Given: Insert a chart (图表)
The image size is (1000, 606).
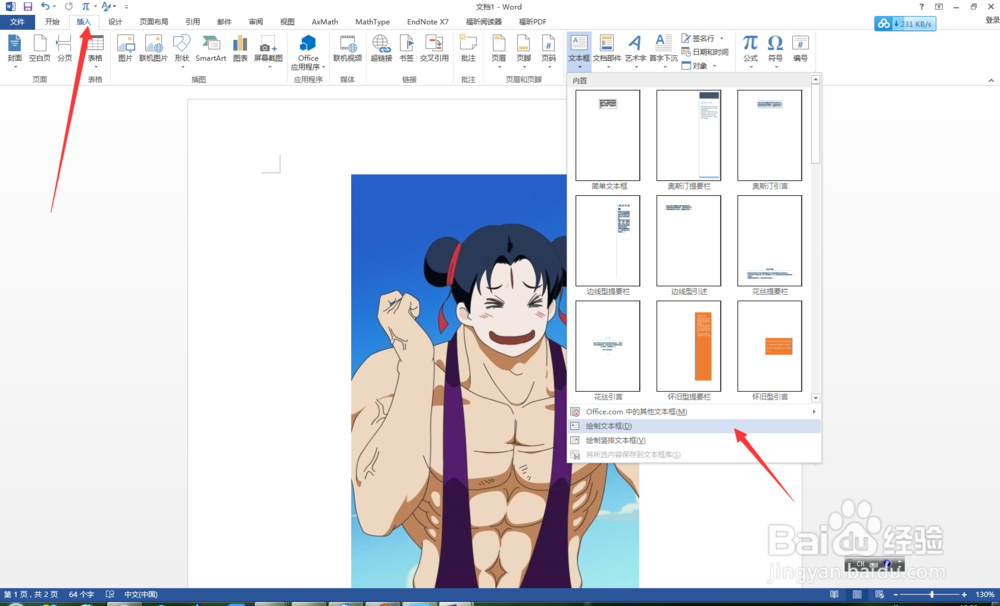Looking at the screenshot, I should click(x=240, y=50).
